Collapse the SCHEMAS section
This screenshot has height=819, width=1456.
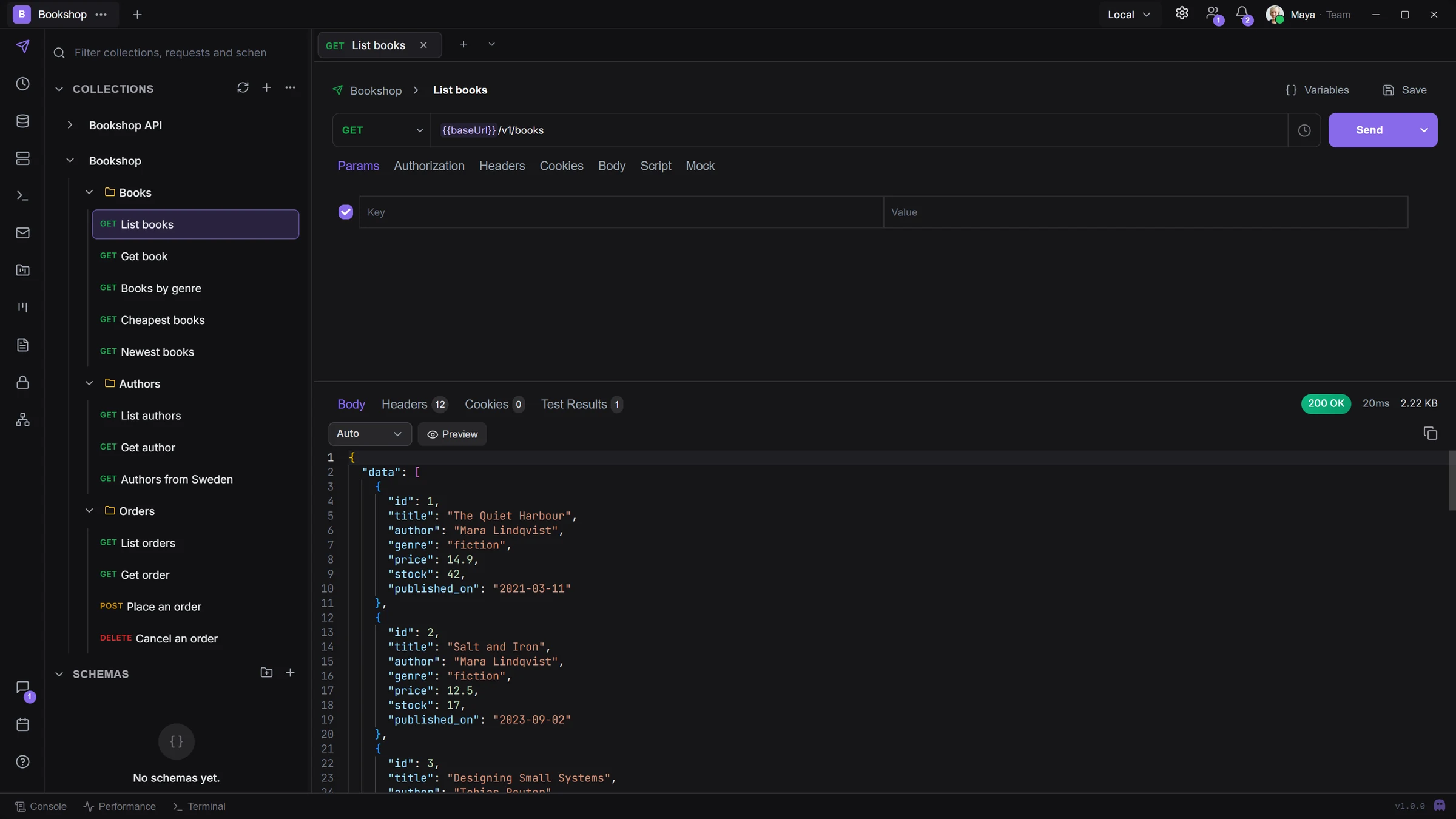[x=59, y=674]
